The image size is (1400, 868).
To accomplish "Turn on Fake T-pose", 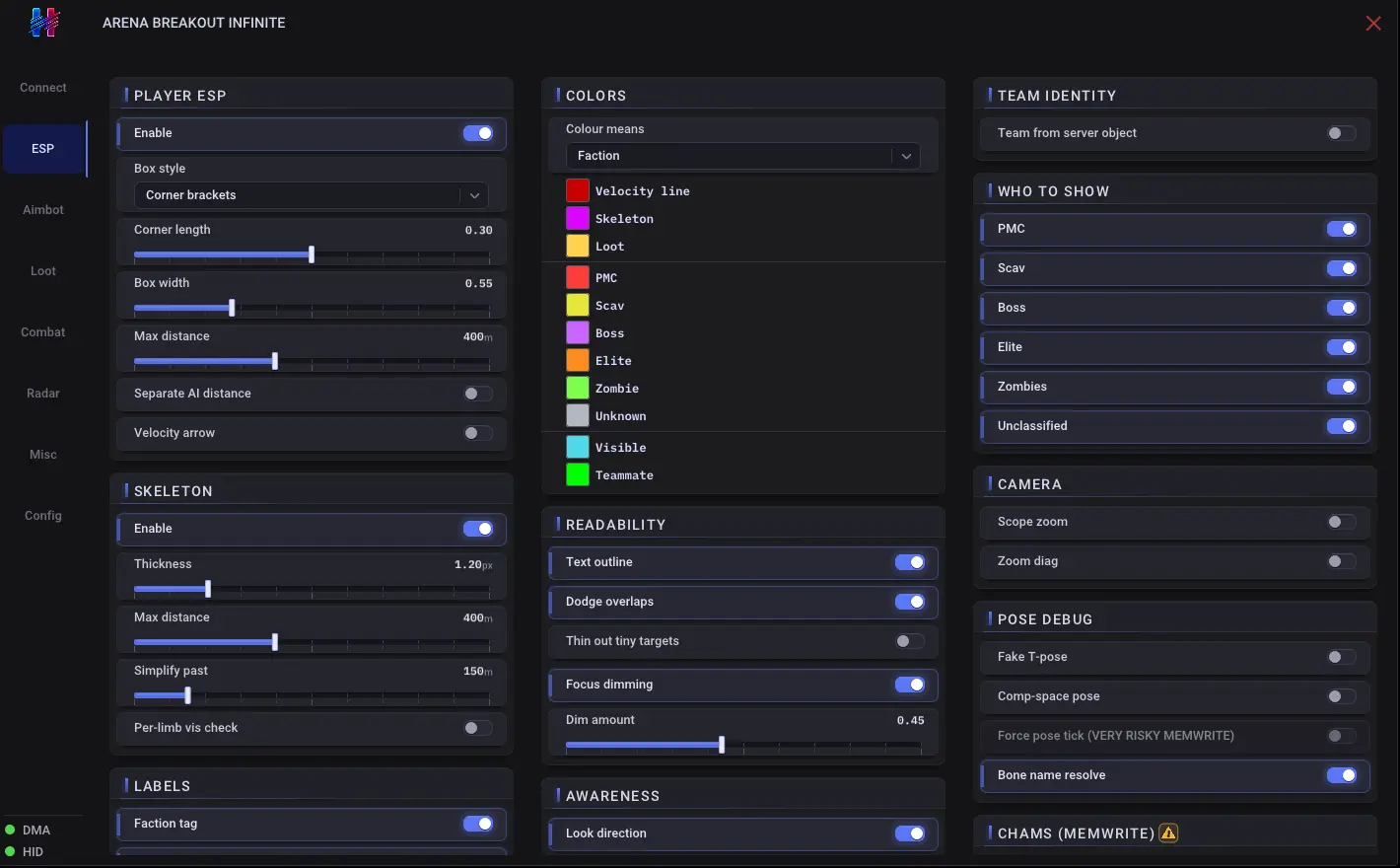I will click(x=1342, y=657).
